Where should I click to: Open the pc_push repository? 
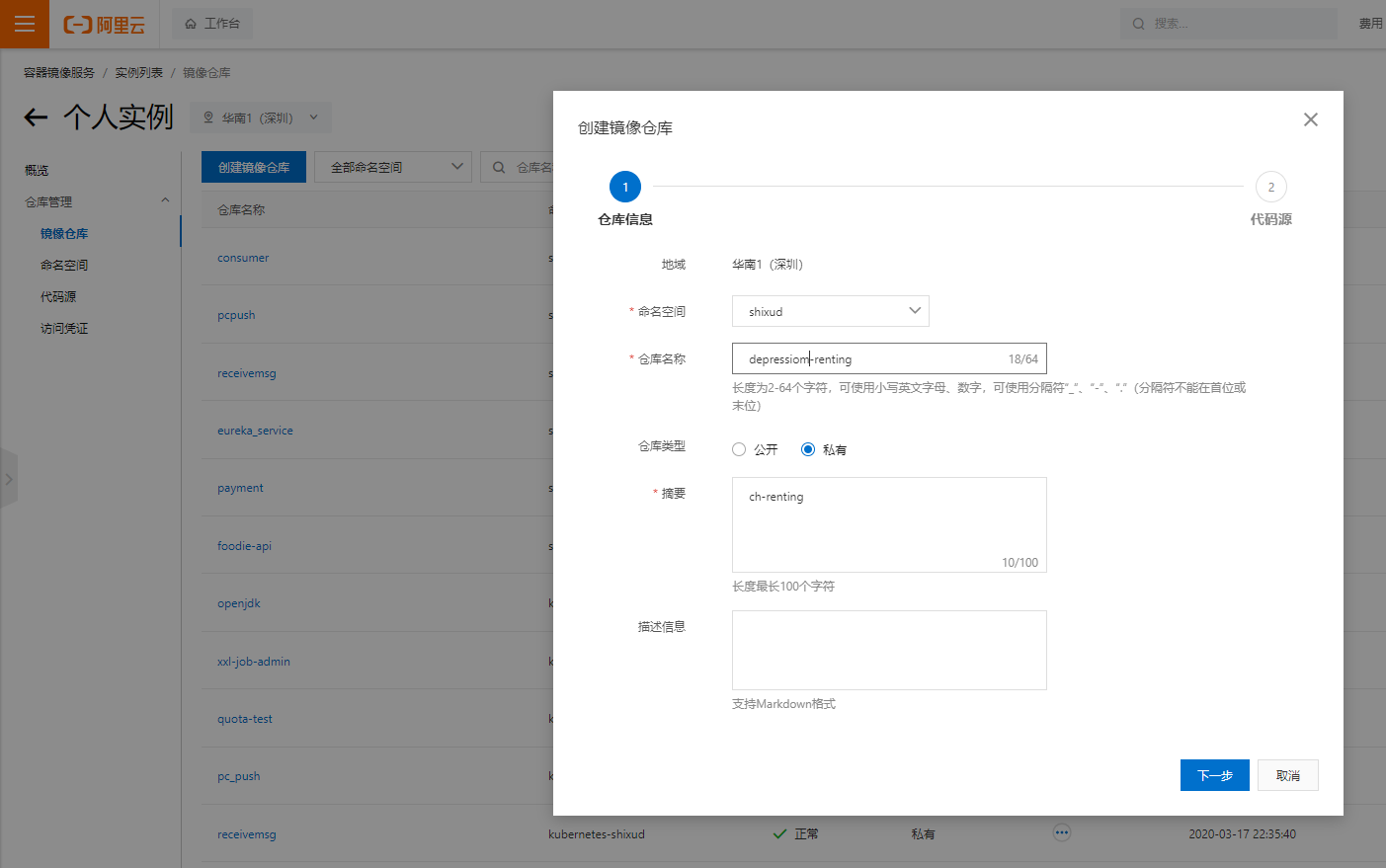click(239, 776)
